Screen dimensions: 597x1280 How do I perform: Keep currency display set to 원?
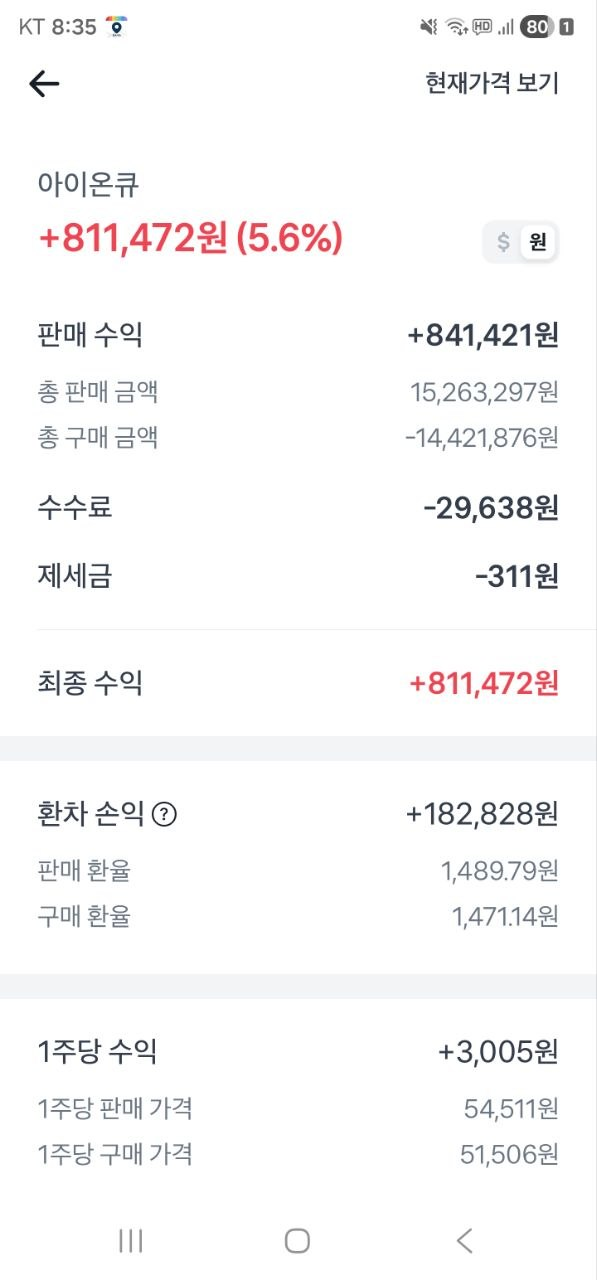[537, 241]
